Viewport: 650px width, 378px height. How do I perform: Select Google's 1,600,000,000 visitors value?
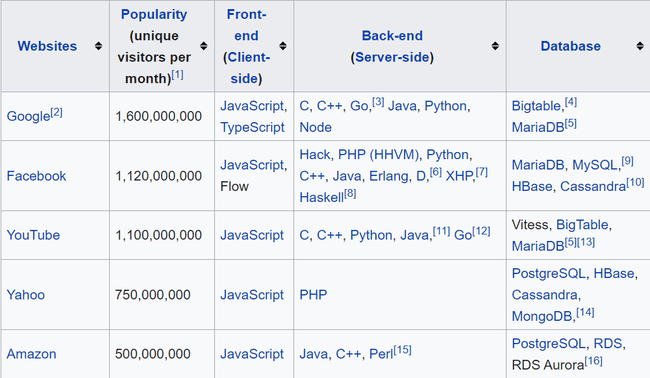[x=159, y=116]
